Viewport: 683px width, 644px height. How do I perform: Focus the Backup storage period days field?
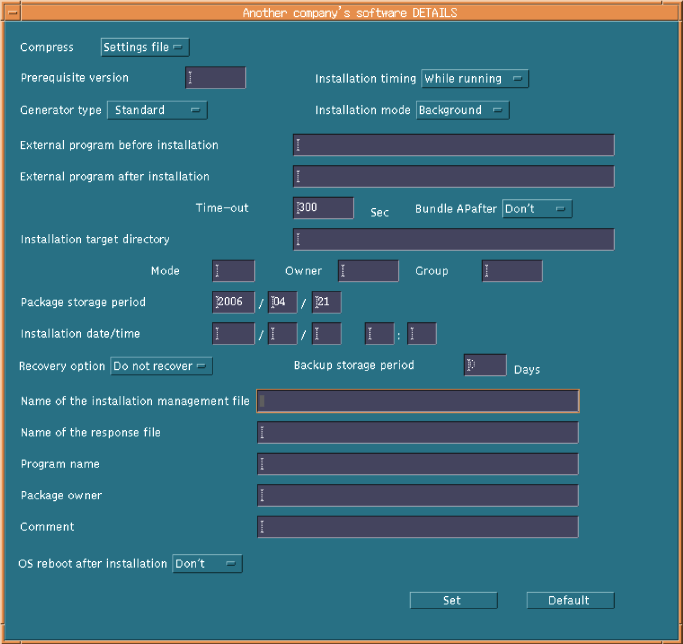[485, 366]
